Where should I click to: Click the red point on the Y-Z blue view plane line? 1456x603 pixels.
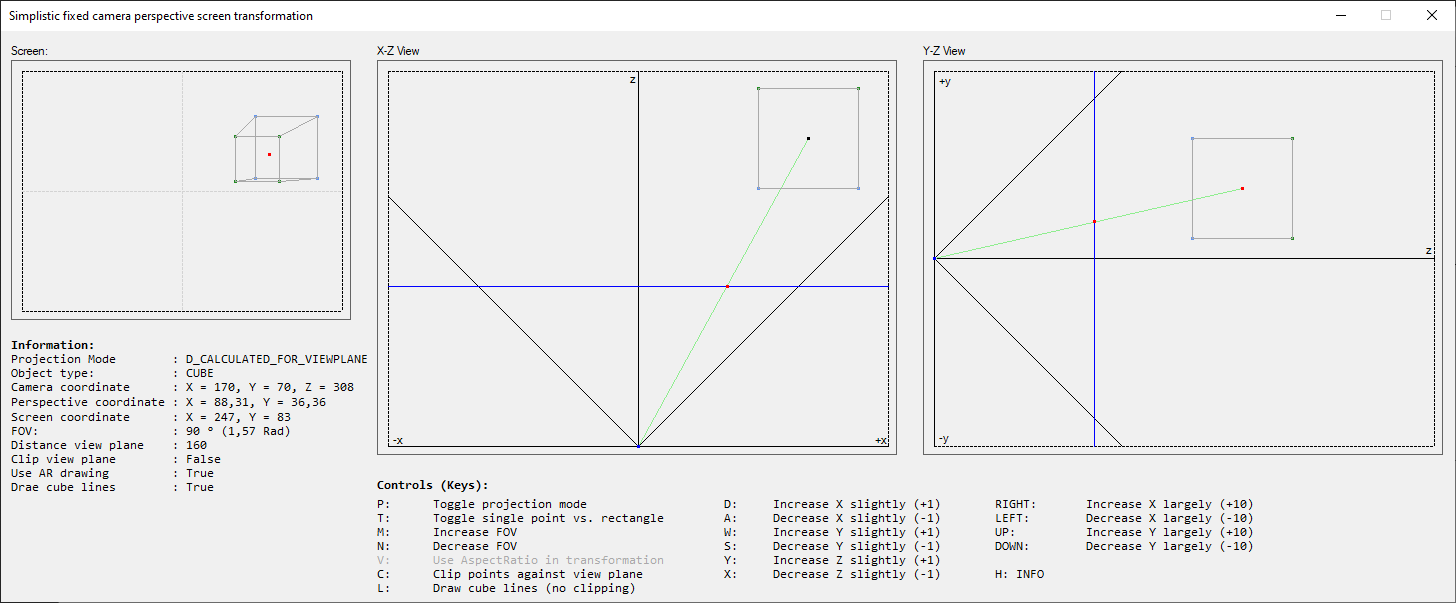pyautogui.click(x=1094, y=221)
